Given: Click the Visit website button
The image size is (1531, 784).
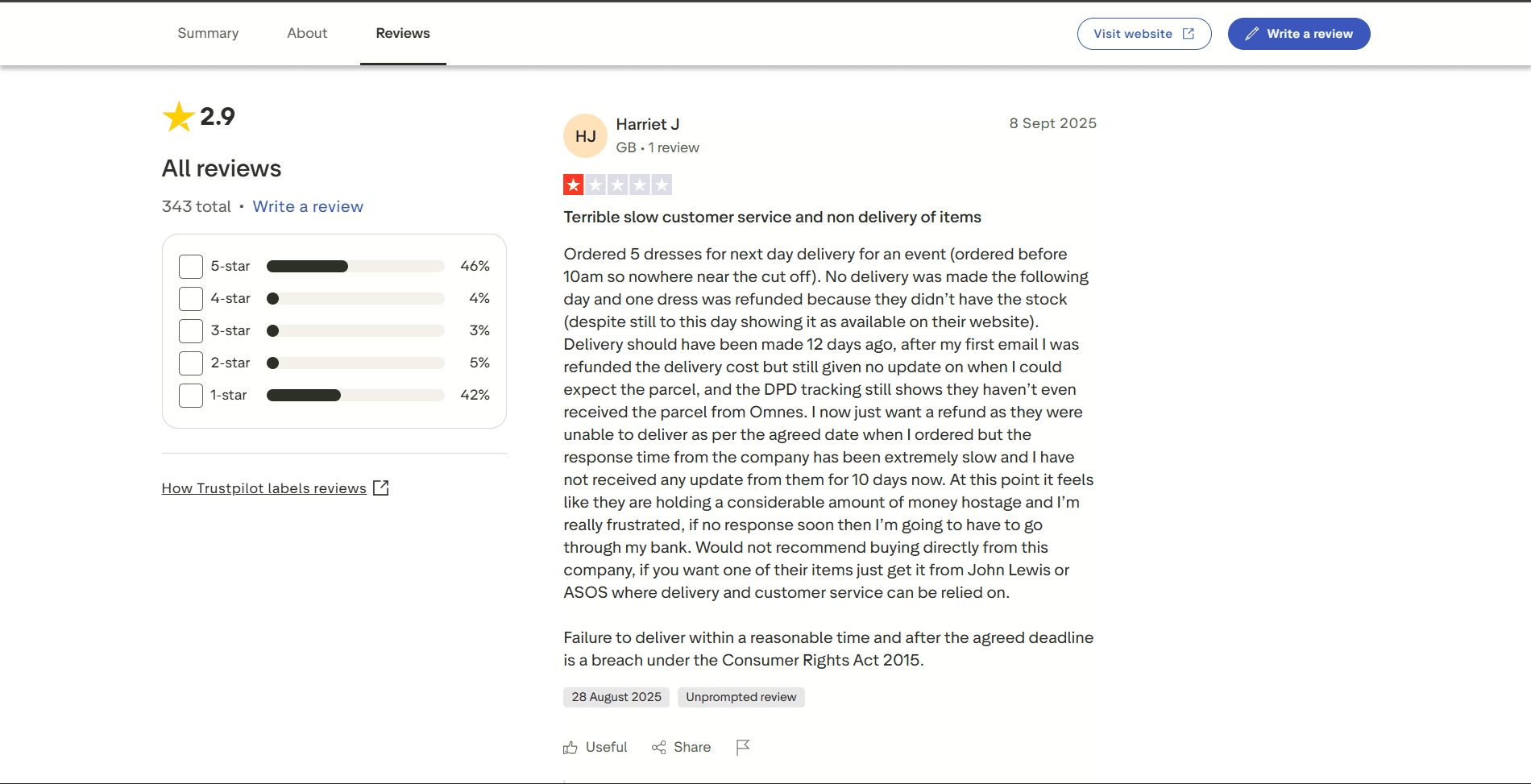Looking at the screenshot, I should (x=1143, y=33).
